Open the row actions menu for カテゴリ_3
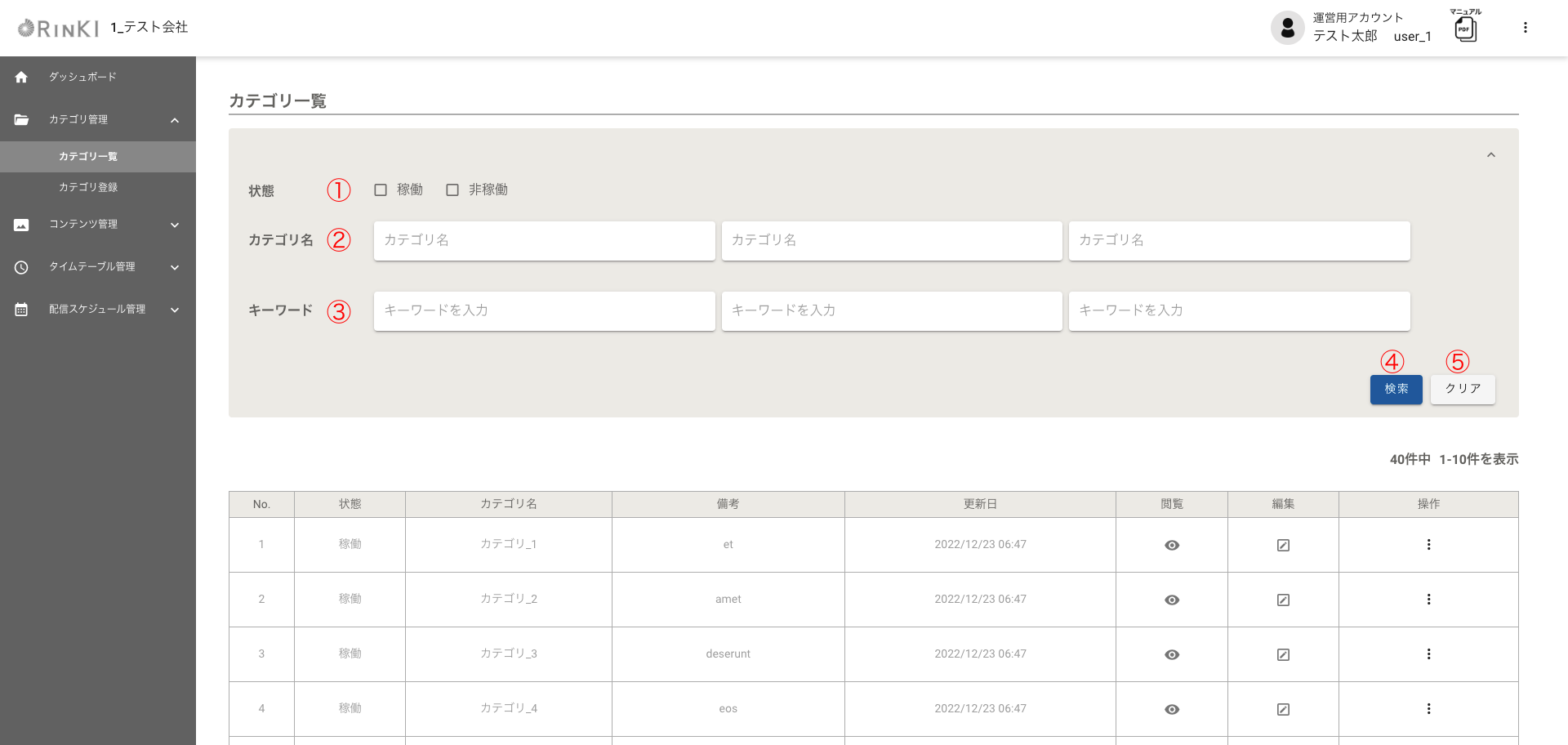The image size is (1568, 745). tap(1428, 654)
